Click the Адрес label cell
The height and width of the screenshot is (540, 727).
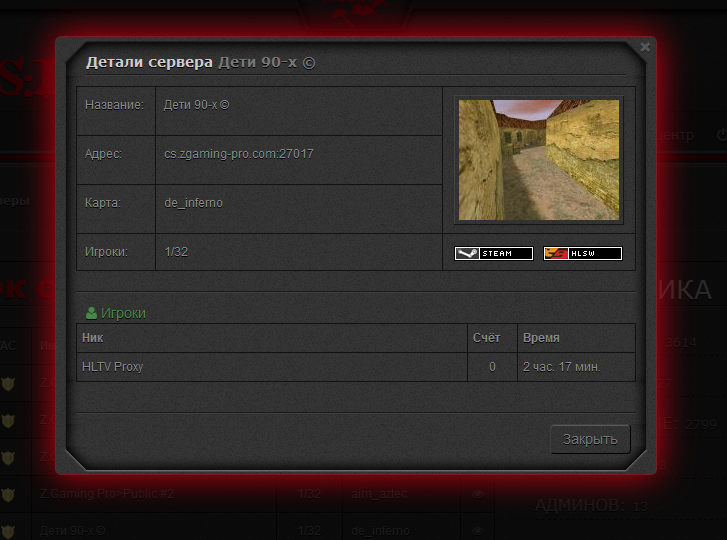click(x=116, y=160)
